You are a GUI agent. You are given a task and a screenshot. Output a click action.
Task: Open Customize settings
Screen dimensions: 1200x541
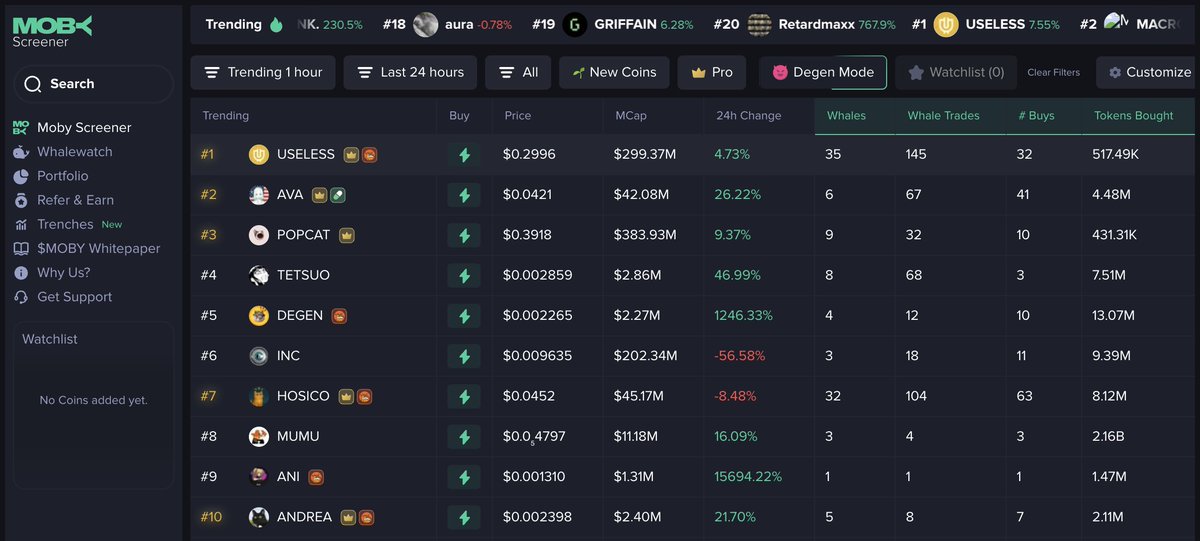(1149, 72)
